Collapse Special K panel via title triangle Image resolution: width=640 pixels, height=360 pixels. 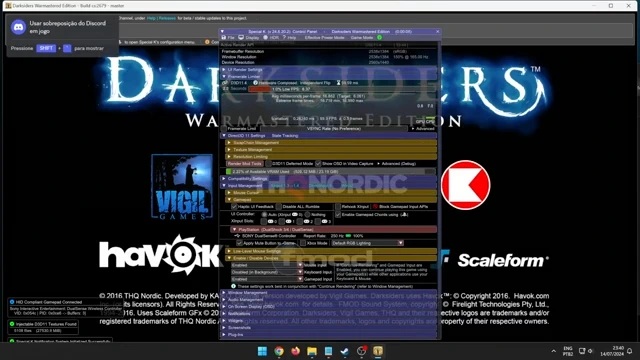(x=222, y=31)
